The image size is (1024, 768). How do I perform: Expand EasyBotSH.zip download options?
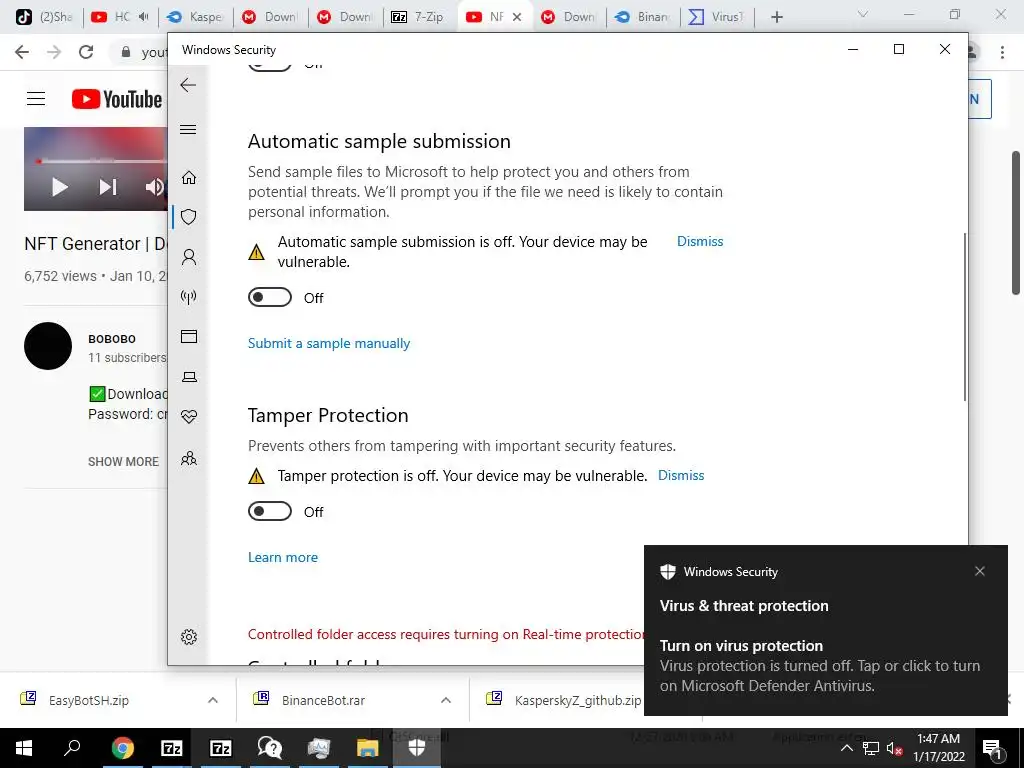click(x=213, y=700)
